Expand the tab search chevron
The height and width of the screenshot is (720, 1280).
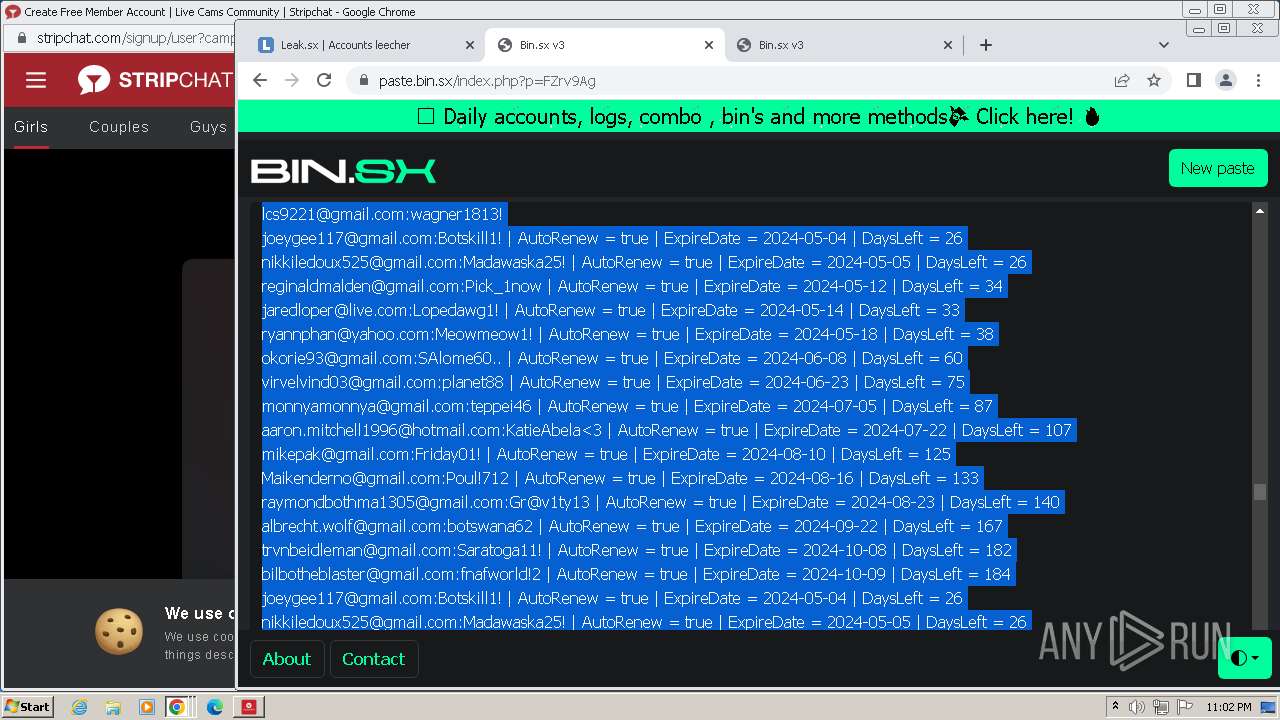(1164, 45)
